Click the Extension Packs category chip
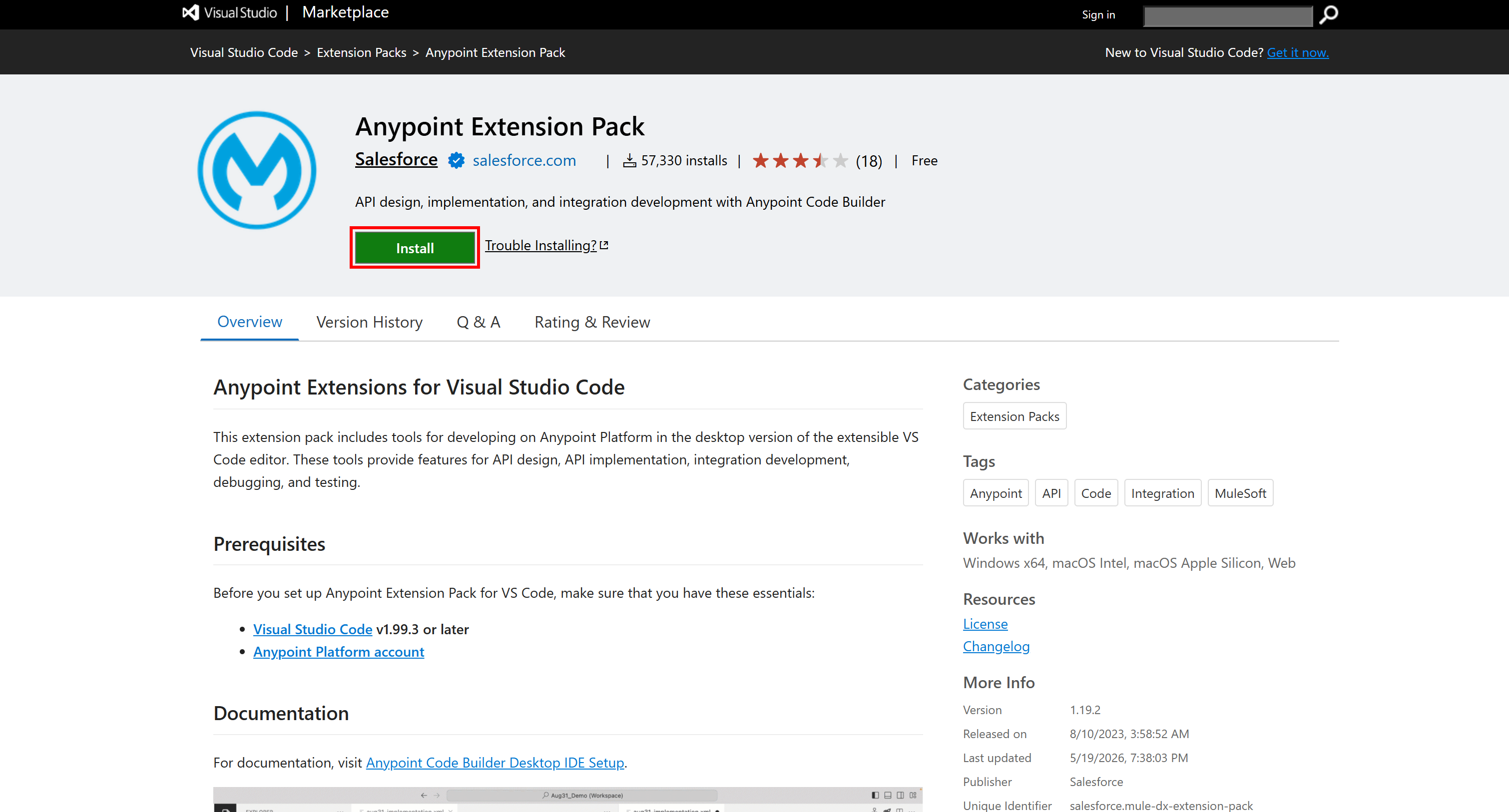The width and height of the screenshot is (1509, 812). click(x=1014, y=416)
